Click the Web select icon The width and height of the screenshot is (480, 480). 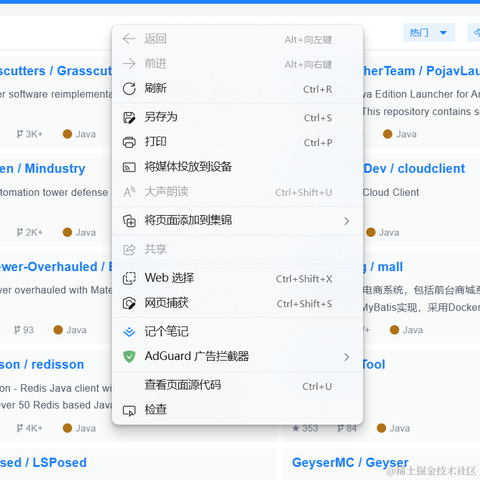click(129, 278)
